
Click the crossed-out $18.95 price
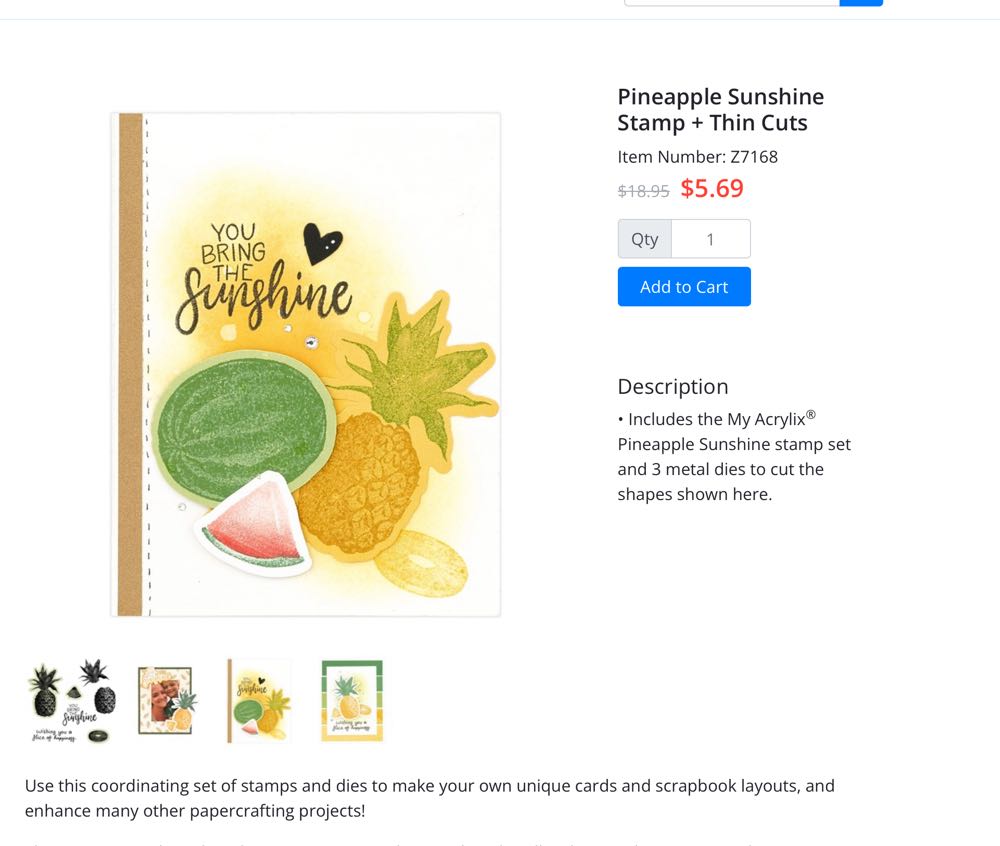coord(643,191)
